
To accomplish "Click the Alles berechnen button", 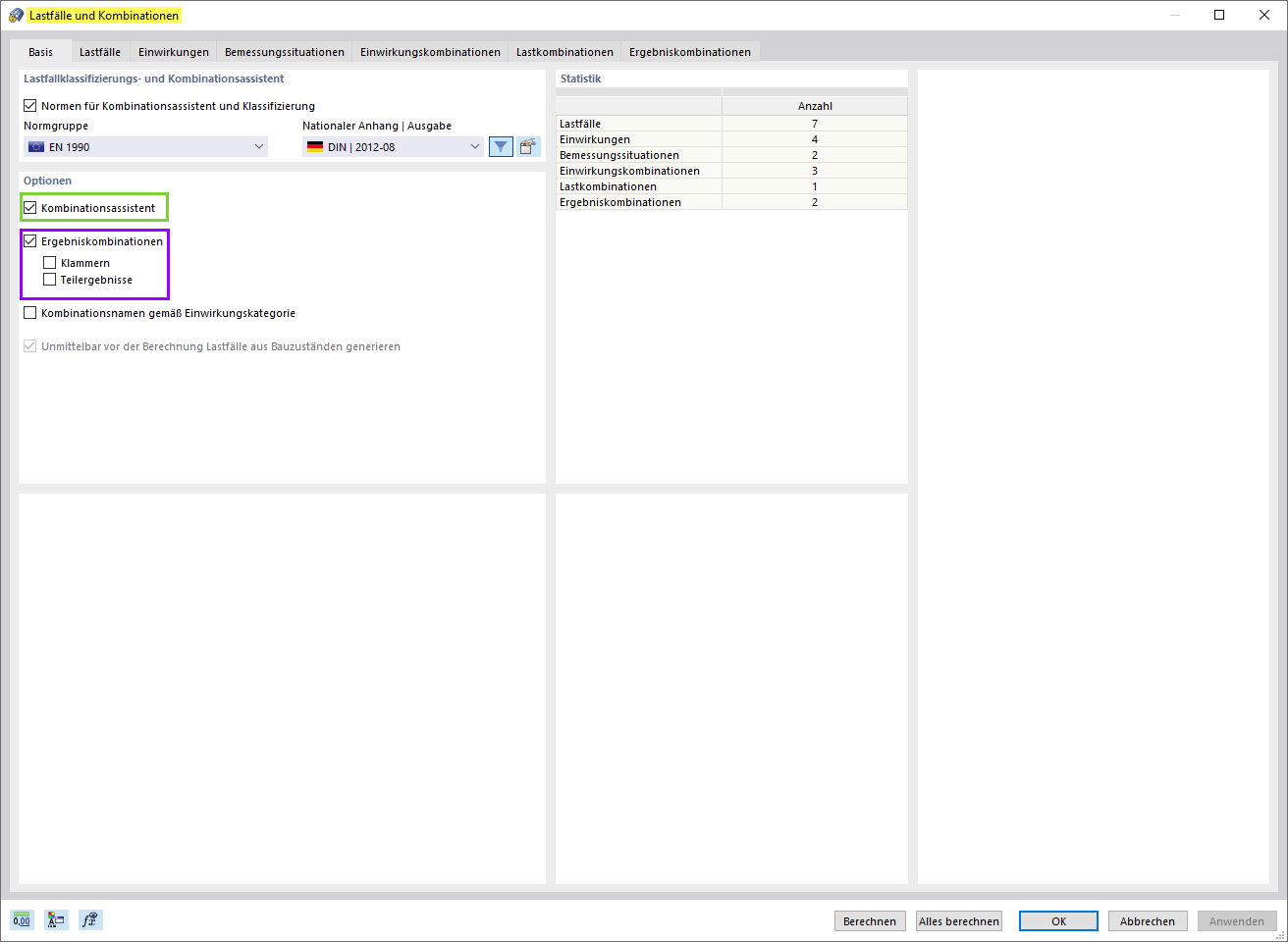I will coord(958,920).
